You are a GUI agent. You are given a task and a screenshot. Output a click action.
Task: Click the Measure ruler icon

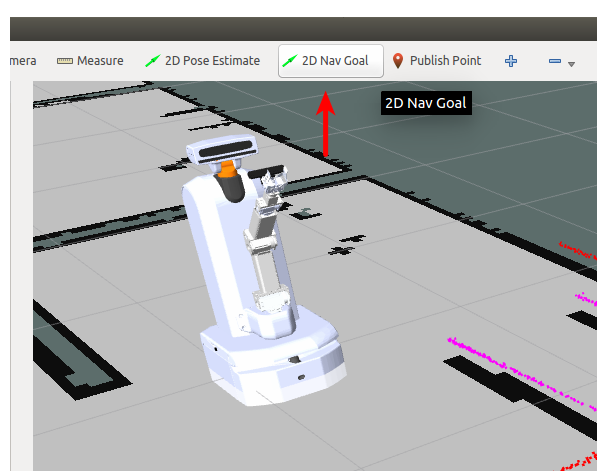click(x=65, y=61)
